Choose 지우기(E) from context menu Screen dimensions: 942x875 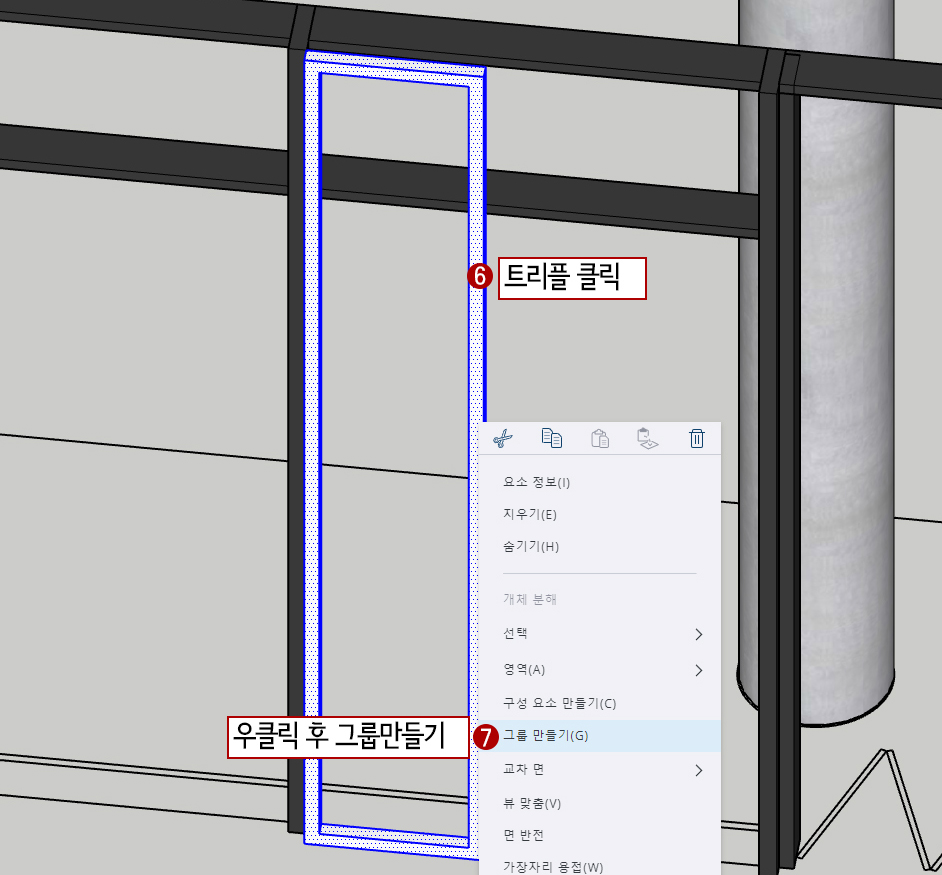tap(600, 514)
